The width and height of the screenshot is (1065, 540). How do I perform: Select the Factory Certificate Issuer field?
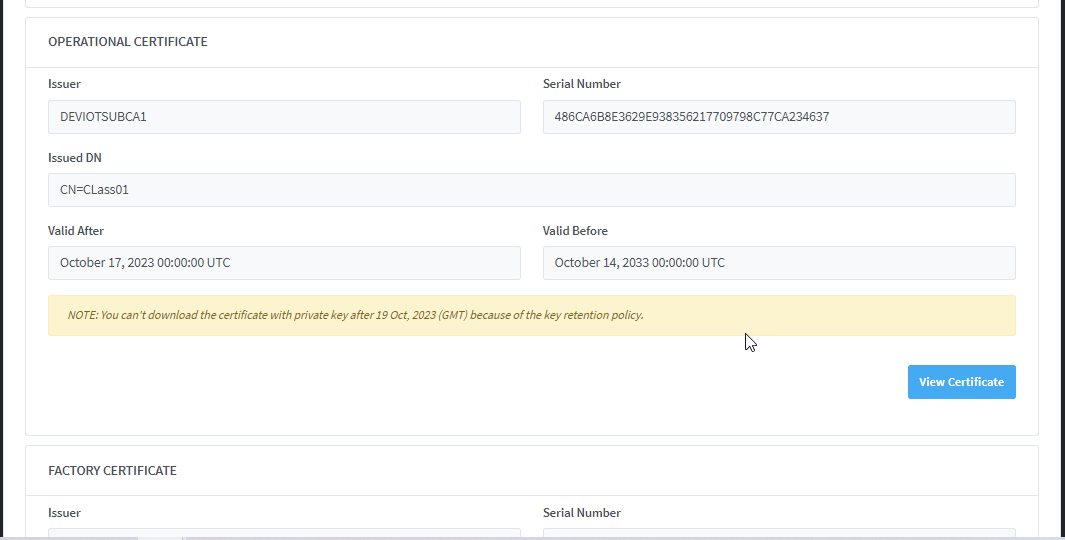coord(284,533)
